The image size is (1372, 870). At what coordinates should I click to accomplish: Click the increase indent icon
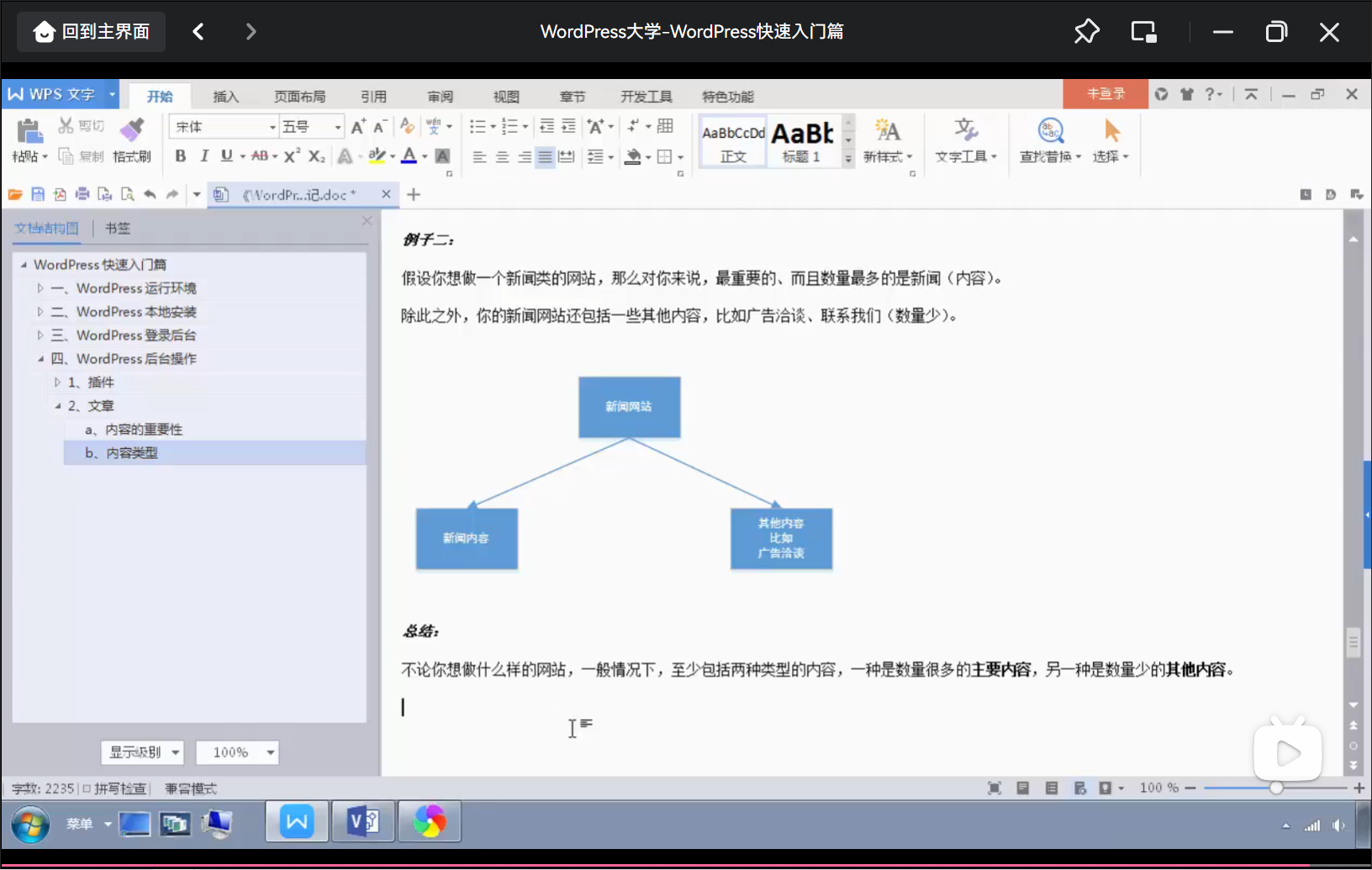click(568, 127)
